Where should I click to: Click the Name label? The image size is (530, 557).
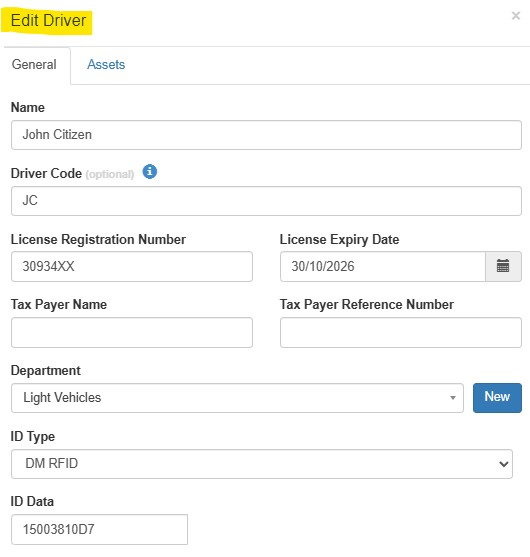click(28, 107)
